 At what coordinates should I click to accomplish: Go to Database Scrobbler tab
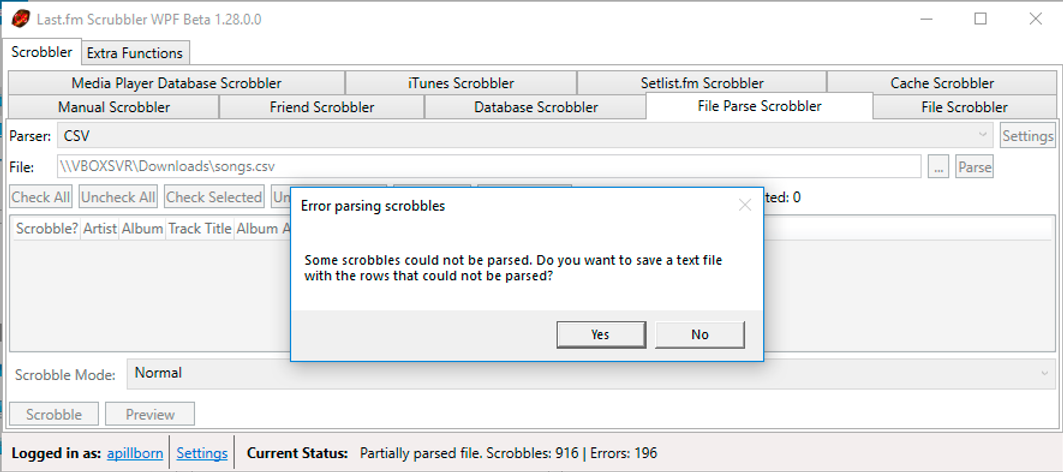(536, 107)
